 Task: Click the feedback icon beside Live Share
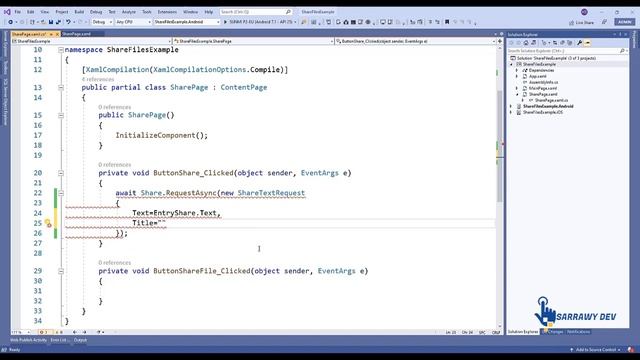point(604,22)
